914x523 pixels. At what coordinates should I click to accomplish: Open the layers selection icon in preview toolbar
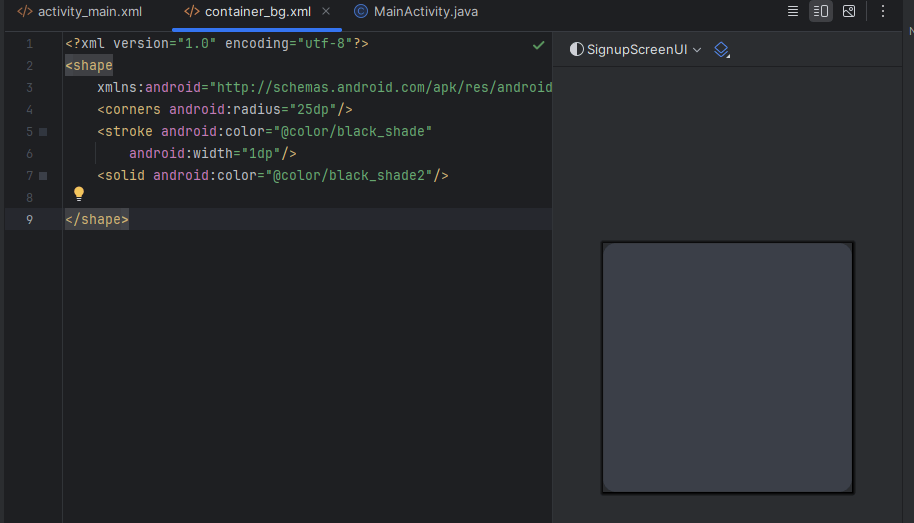[x=722, y=50]
